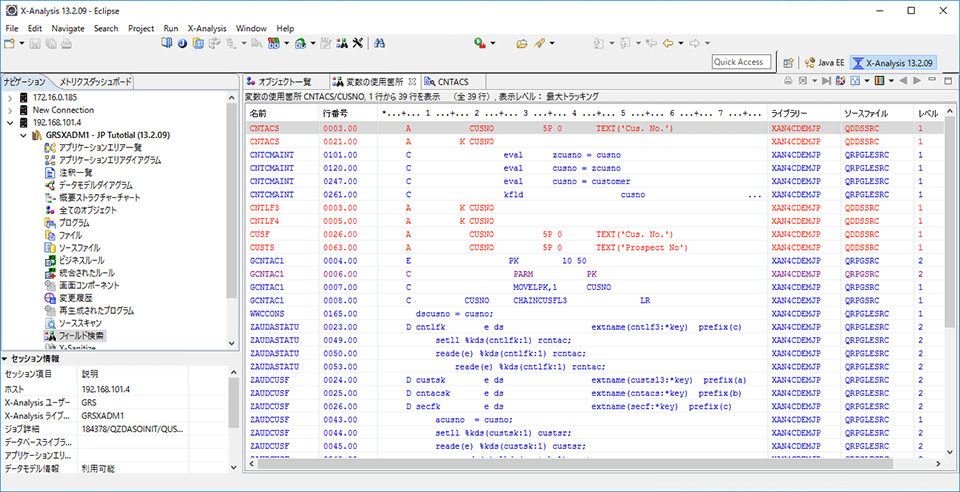Click the print icon in view toolbar
Viewport: 960px width, 492px height.
pos(788,81)
